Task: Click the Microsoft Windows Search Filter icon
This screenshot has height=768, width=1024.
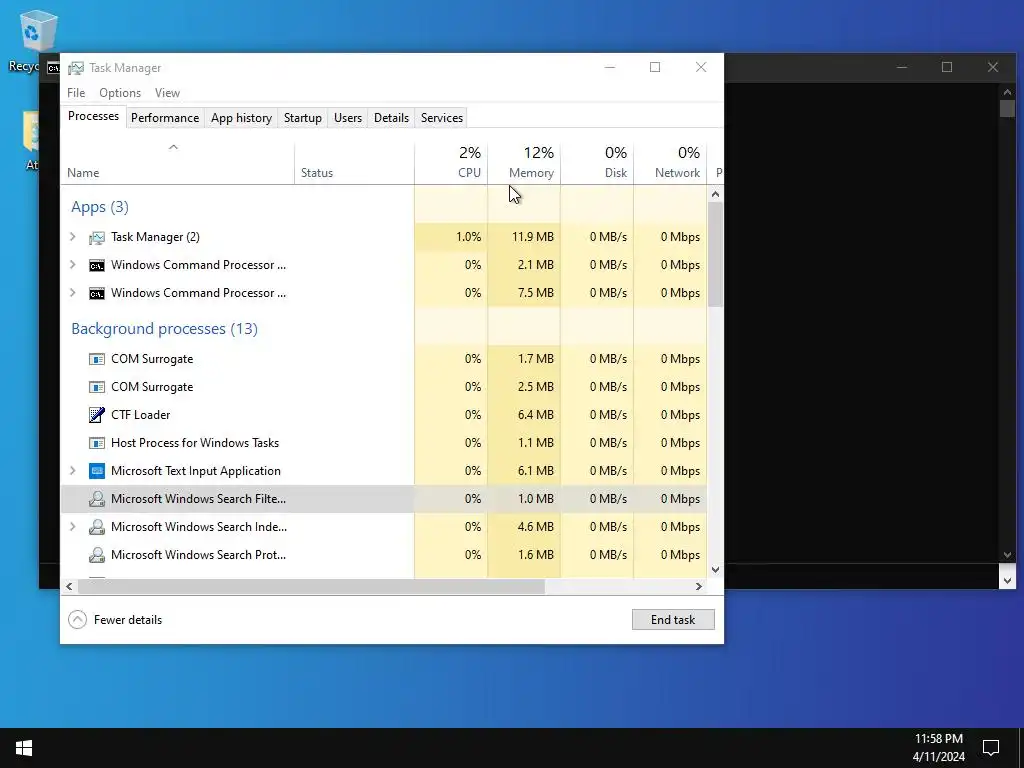Action: [97, 499]
